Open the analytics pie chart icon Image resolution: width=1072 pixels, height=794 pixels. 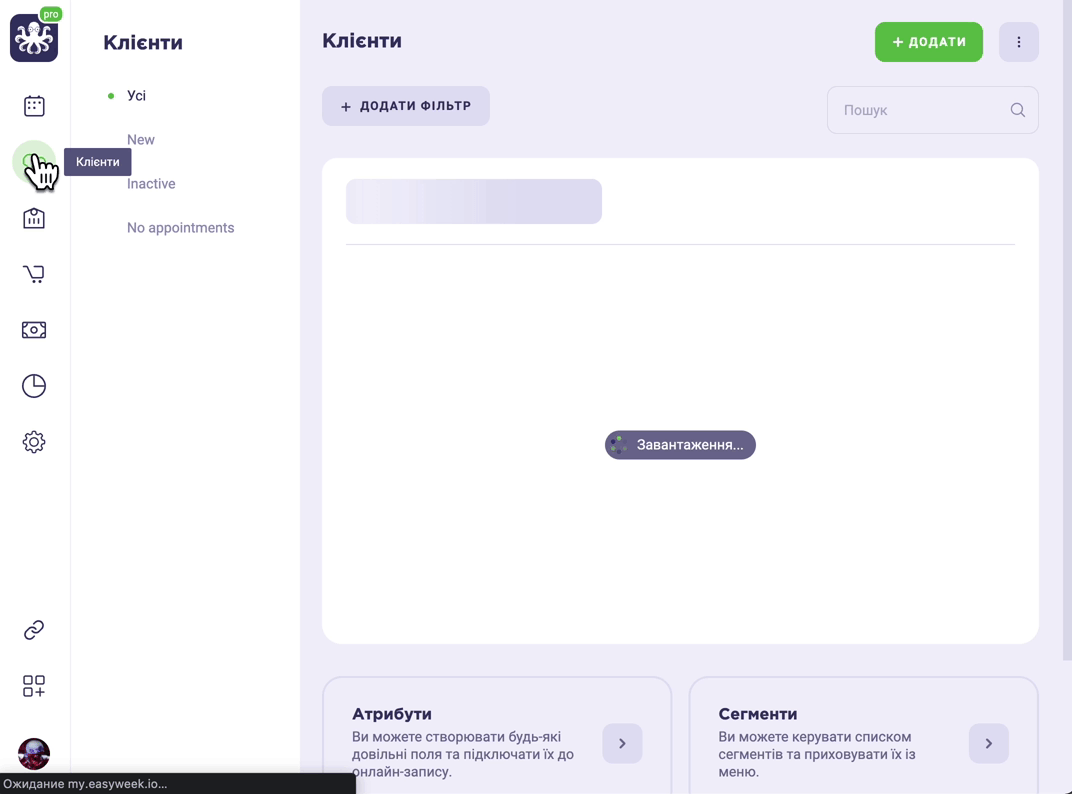(34, 386)
